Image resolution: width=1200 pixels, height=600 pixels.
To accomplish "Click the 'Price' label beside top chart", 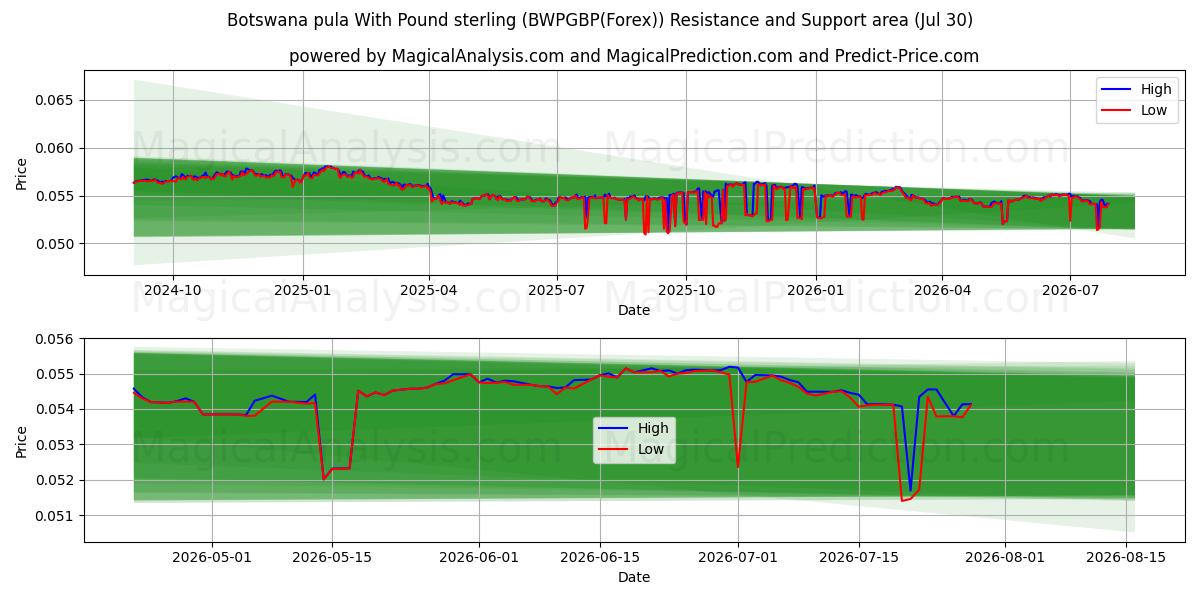I will tap(22, 173).
